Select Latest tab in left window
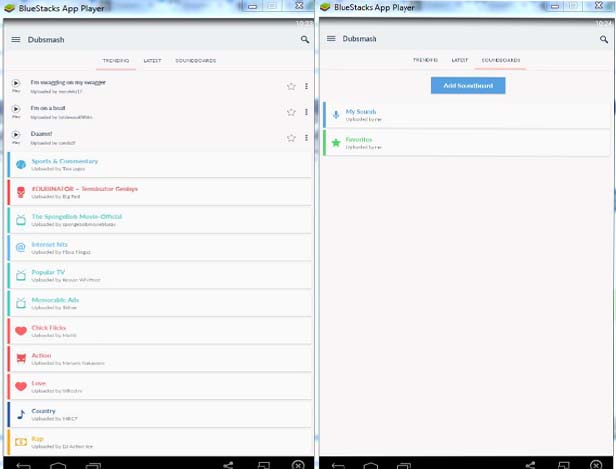616x469 pixels. coord(152,60)
